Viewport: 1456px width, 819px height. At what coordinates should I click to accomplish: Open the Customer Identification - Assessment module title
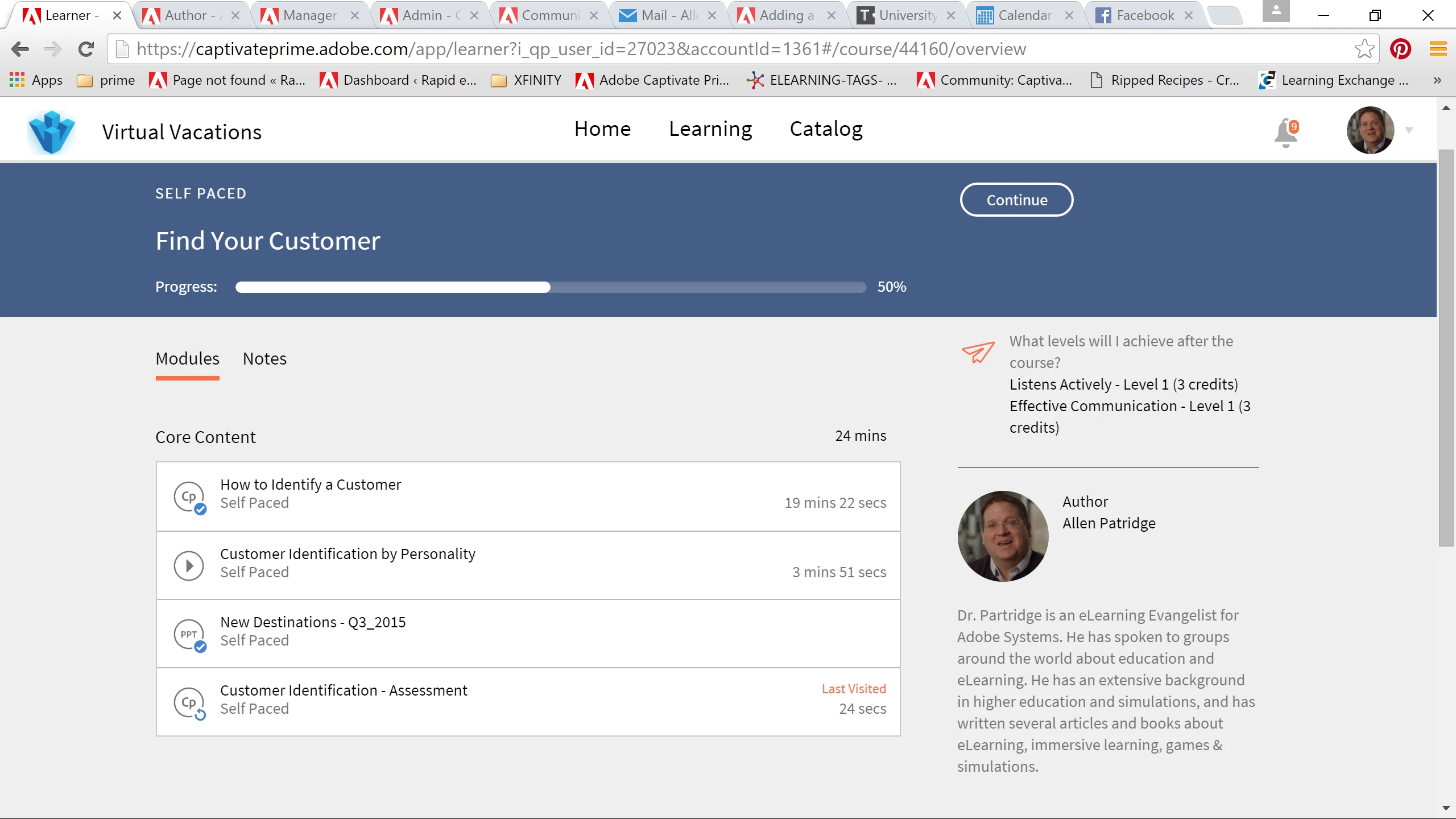tap(344, 690)
